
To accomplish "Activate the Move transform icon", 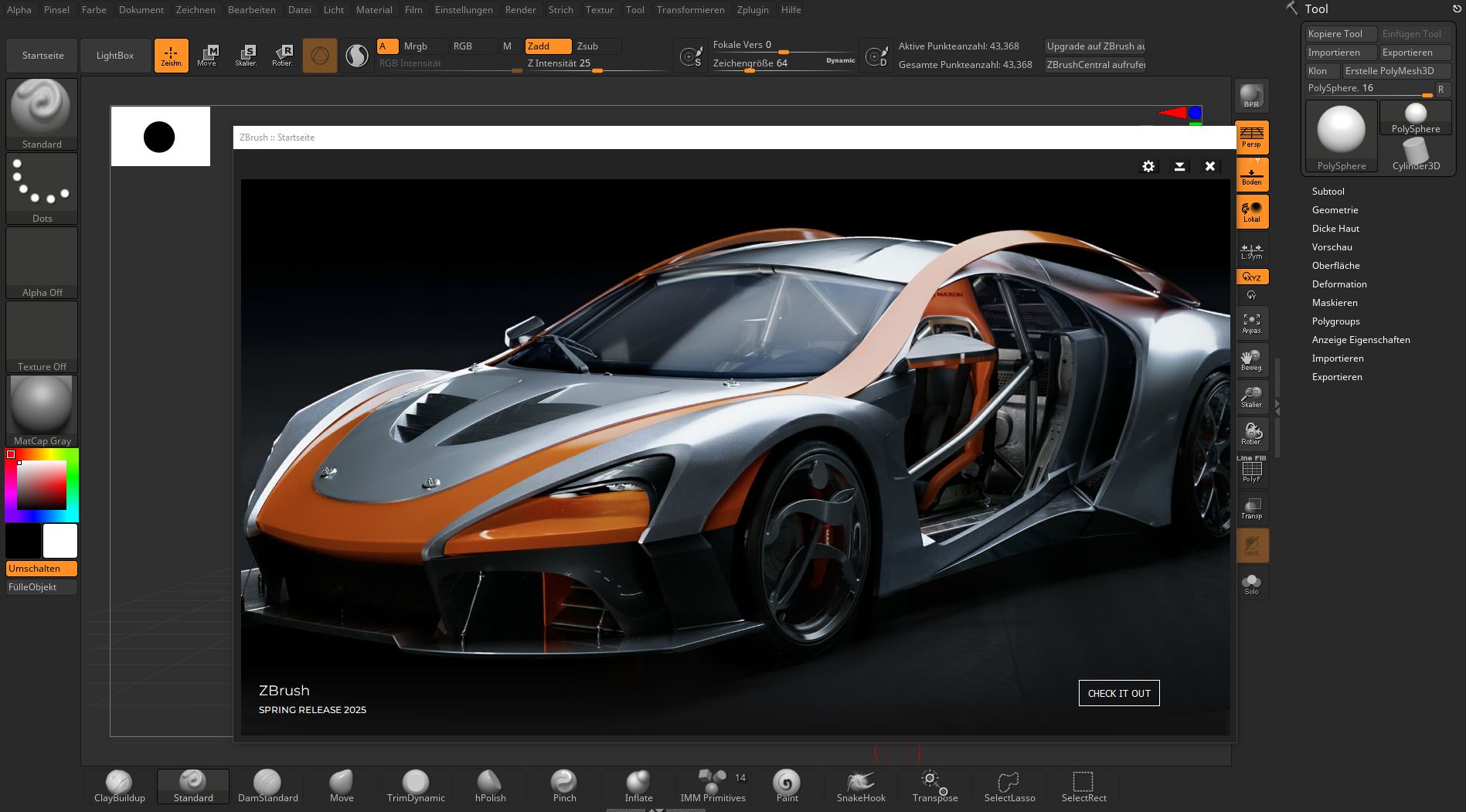I will 207,55.
